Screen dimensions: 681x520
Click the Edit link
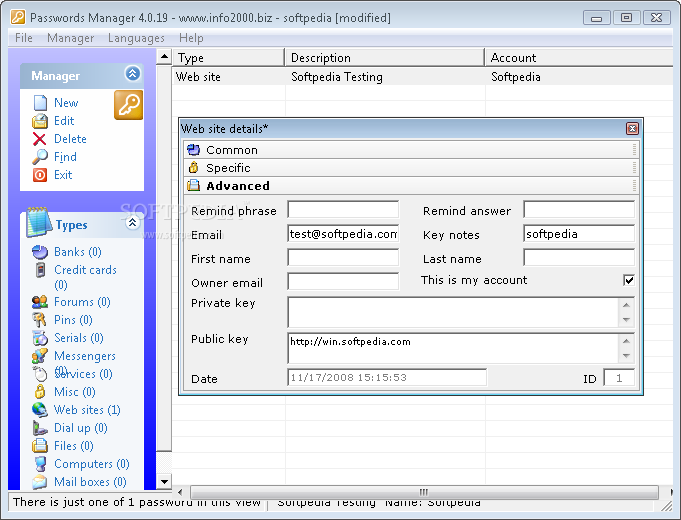click(64, 121)
